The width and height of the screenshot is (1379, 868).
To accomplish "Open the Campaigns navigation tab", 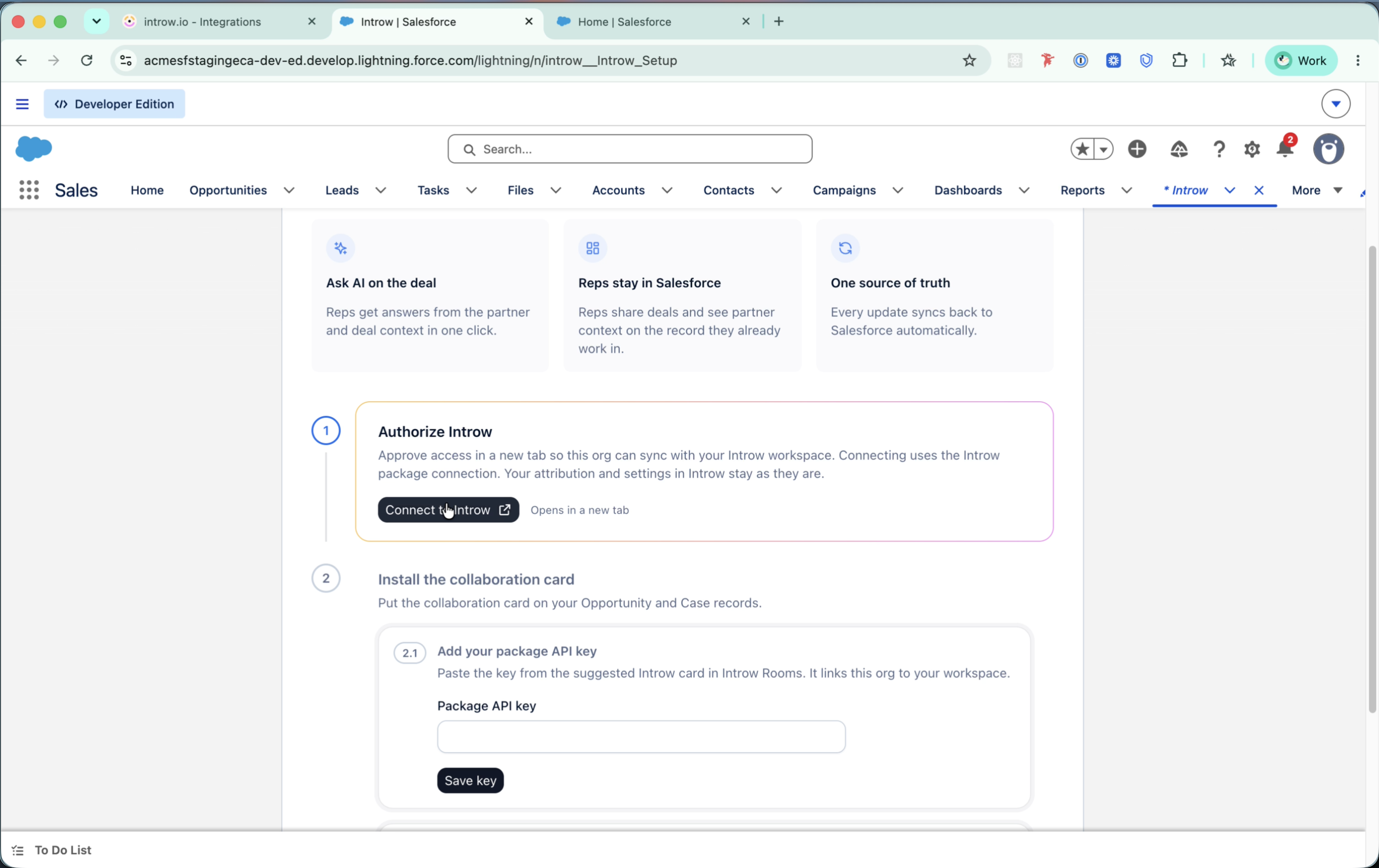I will click(844, 190).
